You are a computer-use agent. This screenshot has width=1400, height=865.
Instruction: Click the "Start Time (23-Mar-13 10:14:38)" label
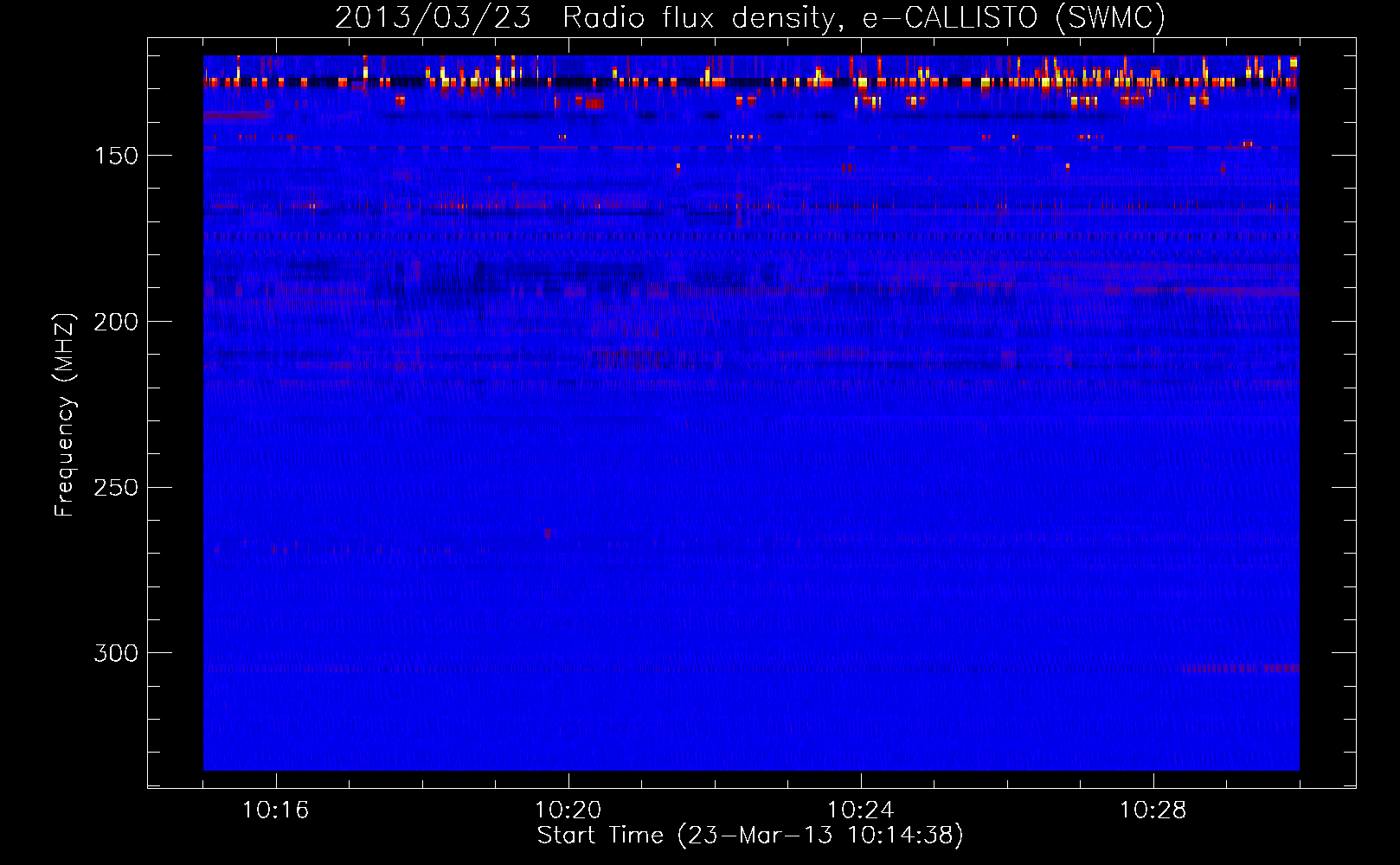click(x=750, y=836)
